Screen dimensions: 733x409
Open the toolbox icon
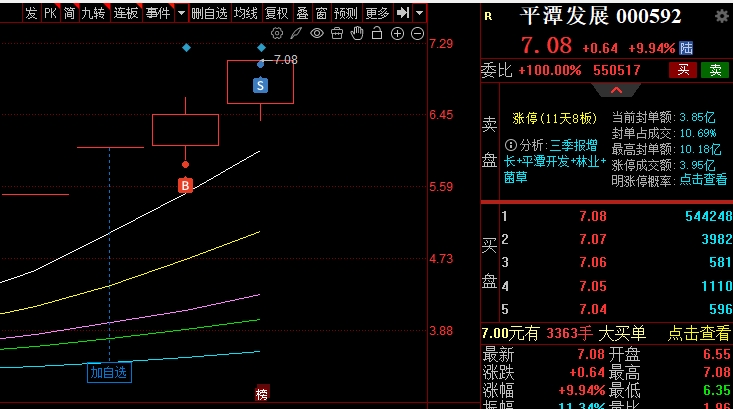(x=337, y=34)
